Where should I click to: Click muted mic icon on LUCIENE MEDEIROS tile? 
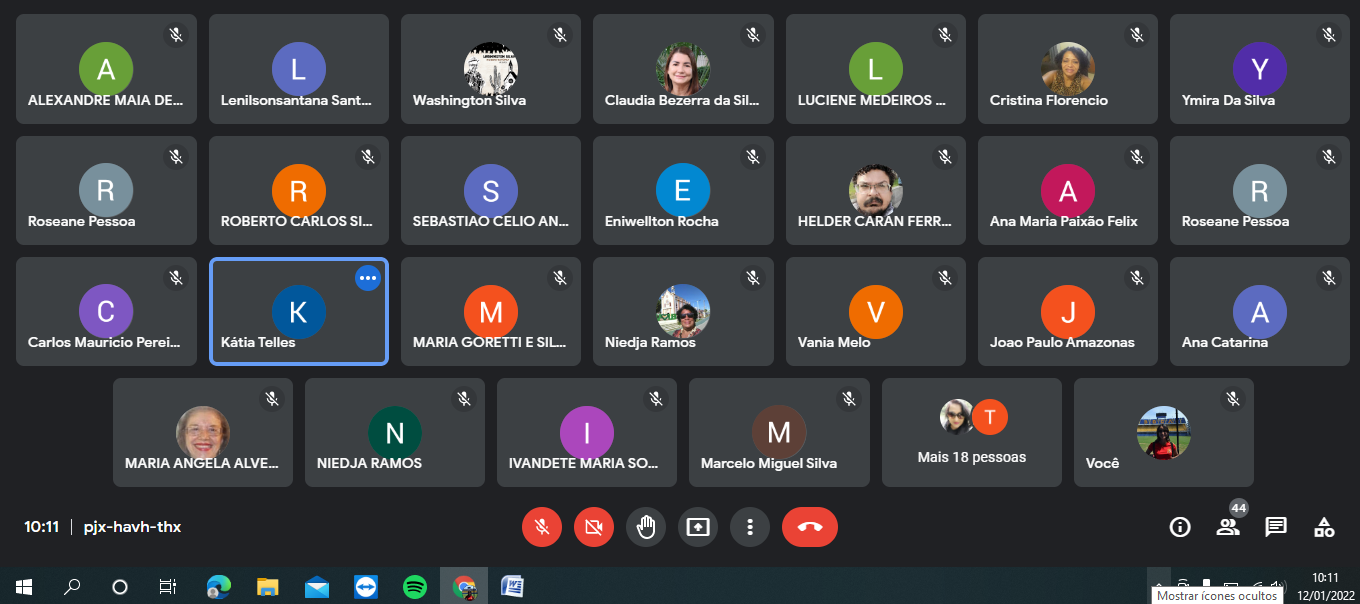pyautogui.click(x=945, y=35)
